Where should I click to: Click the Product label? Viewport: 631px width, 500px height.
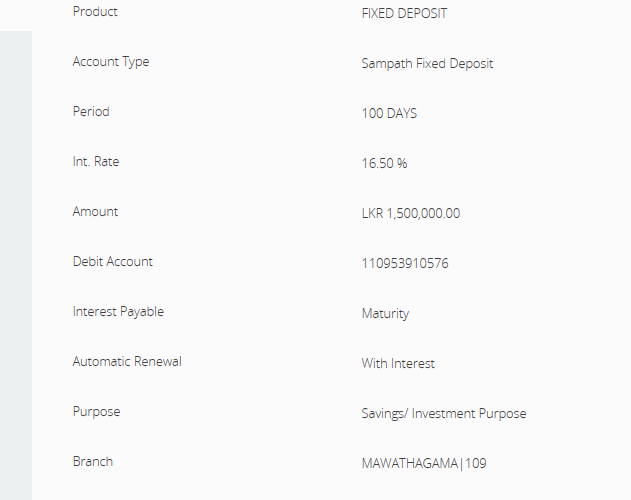[x=95, y=12]
